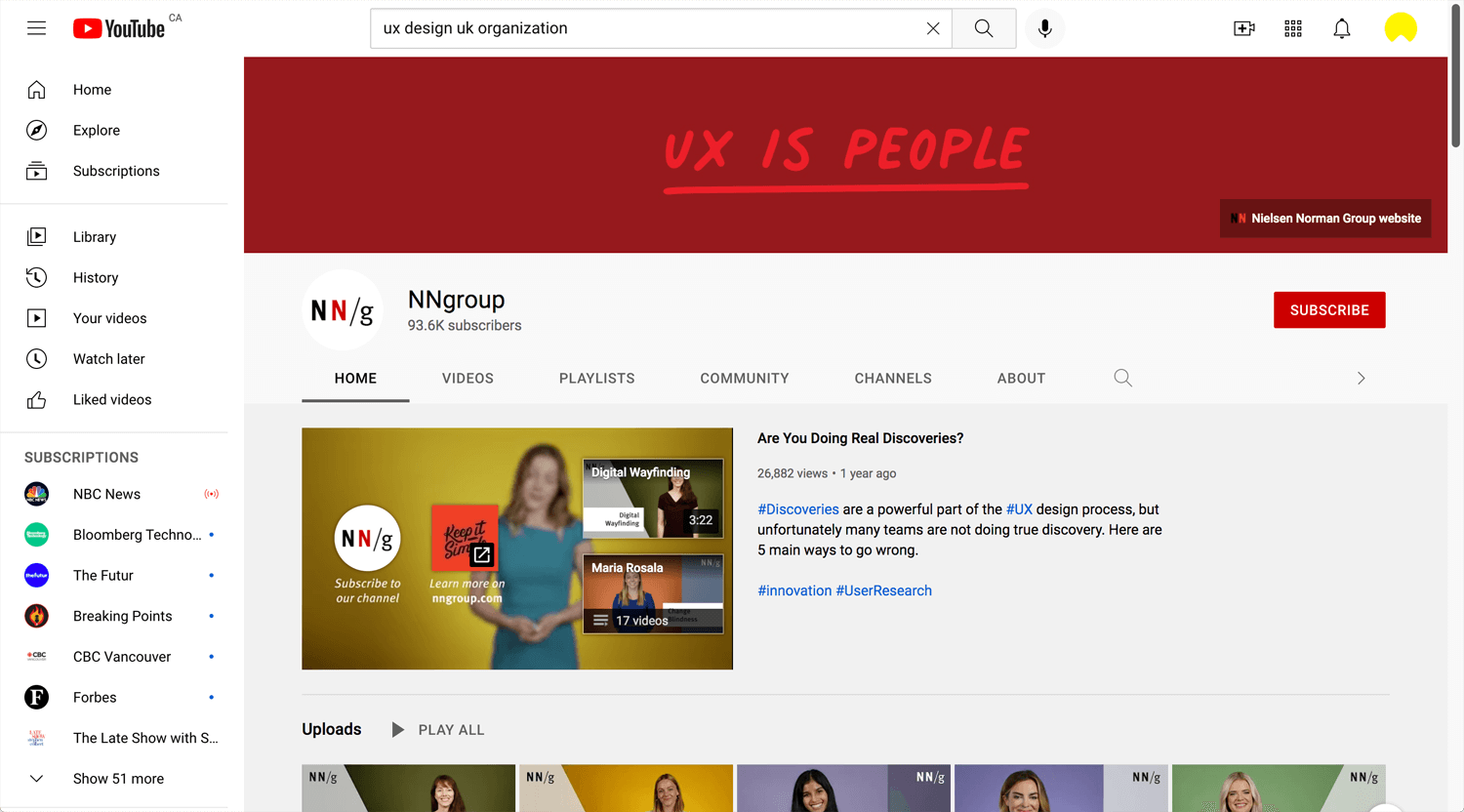Open the notifications bell
The width and height of the screenshot is (1464, 812).
1342,28
